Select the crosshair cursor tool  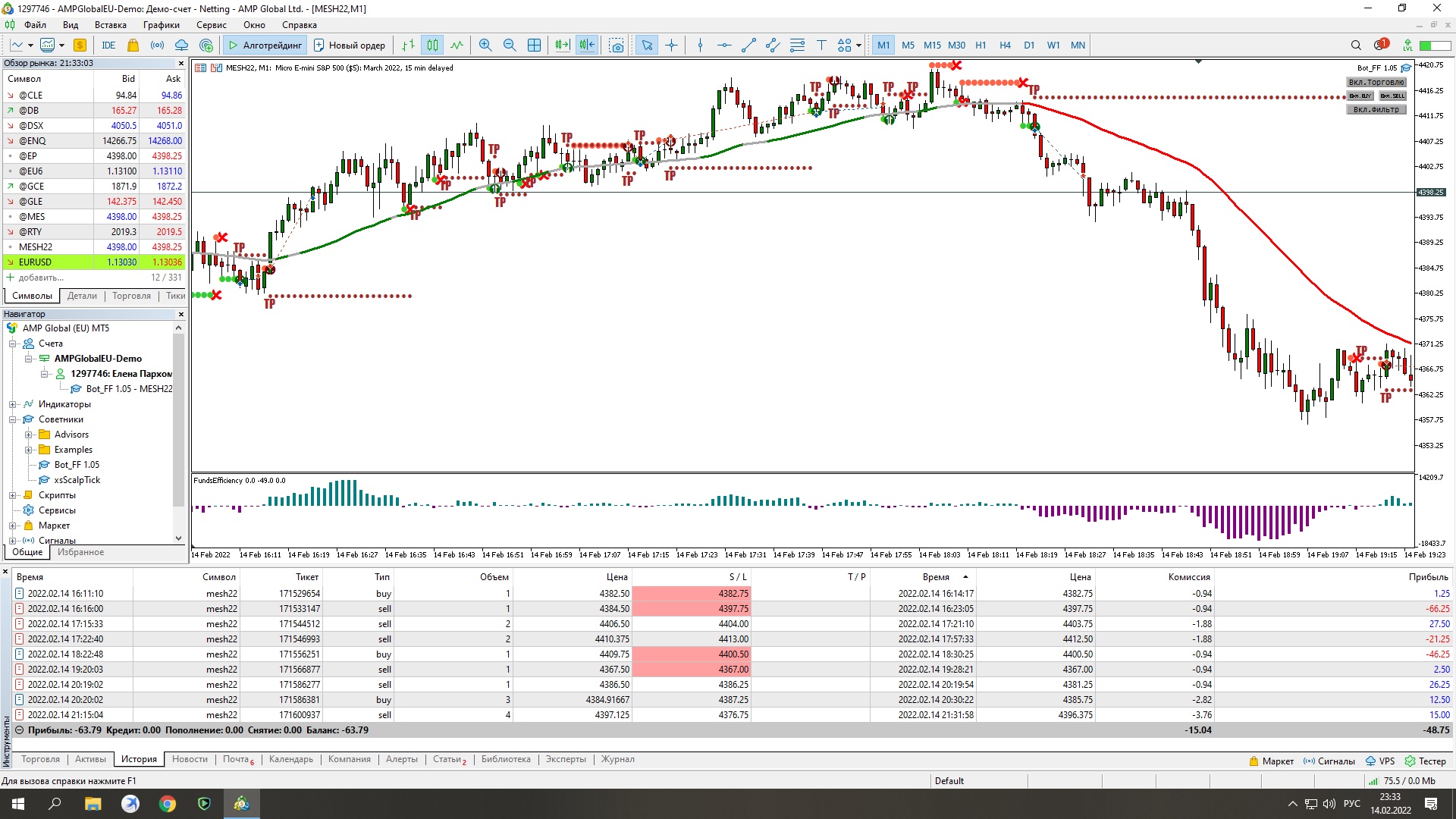click(x=671, y=45)
